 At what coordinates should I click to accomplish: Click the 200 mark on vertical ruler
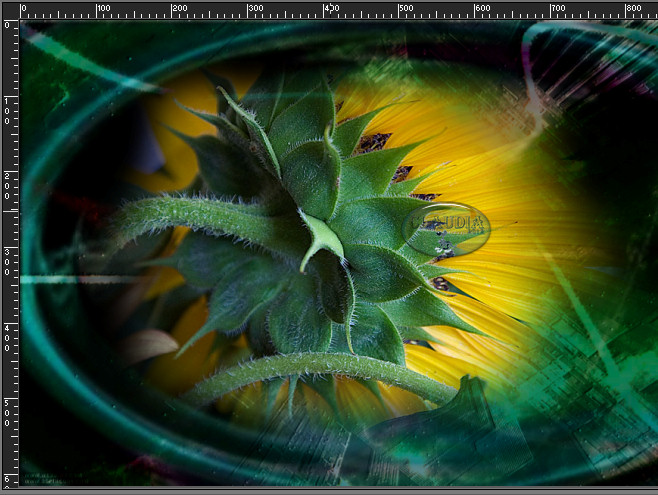point(7,186)
